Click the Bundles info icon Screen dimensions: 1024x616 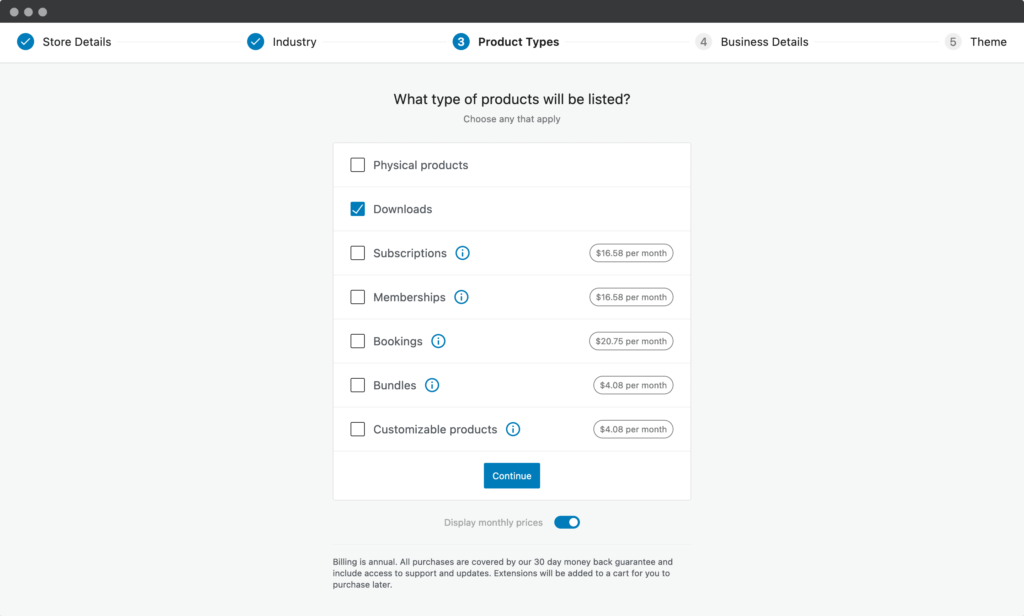(432, 385)
